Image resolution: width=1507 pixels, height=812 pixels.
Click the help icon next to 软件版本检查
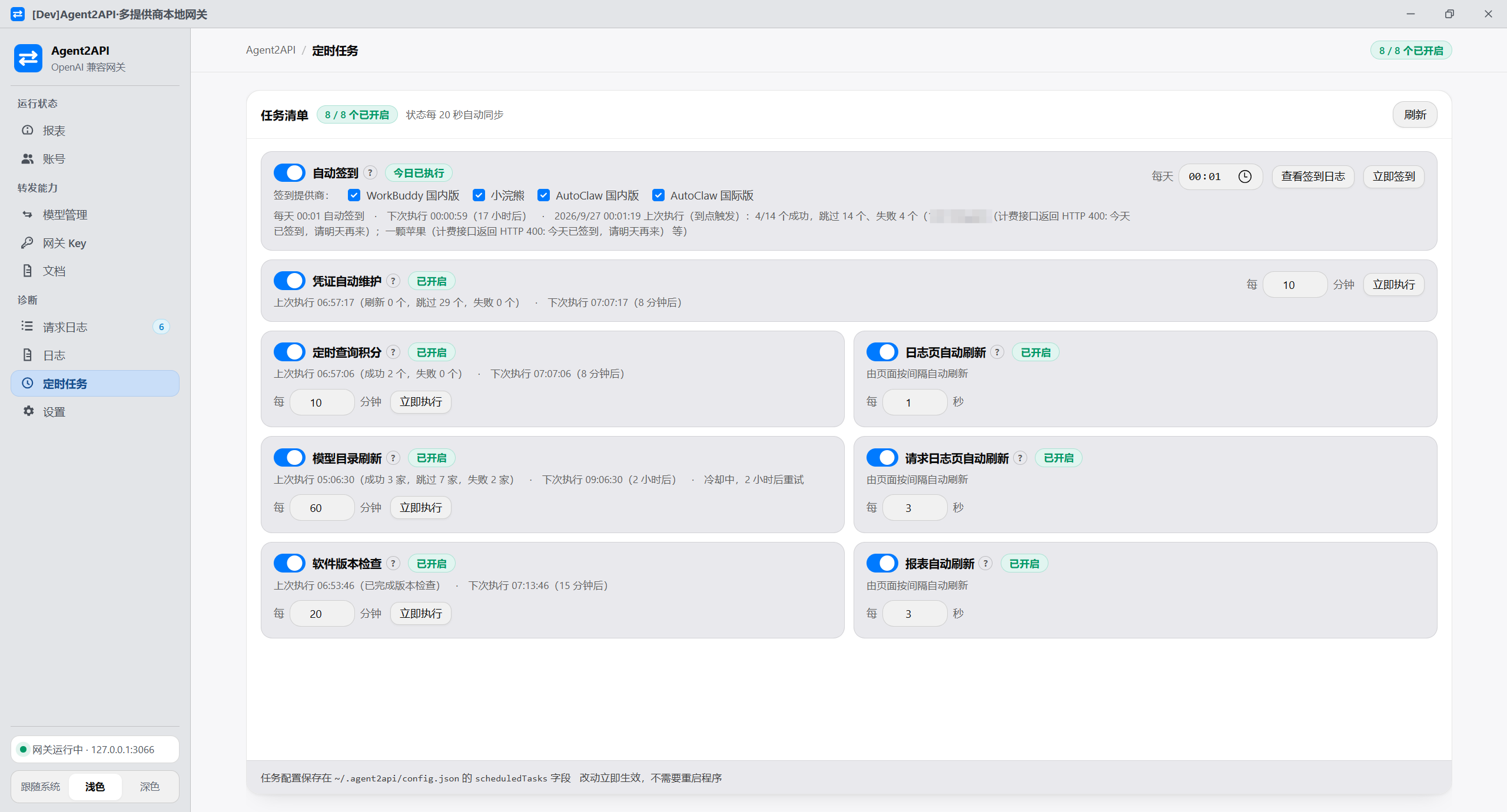(393, 564)
